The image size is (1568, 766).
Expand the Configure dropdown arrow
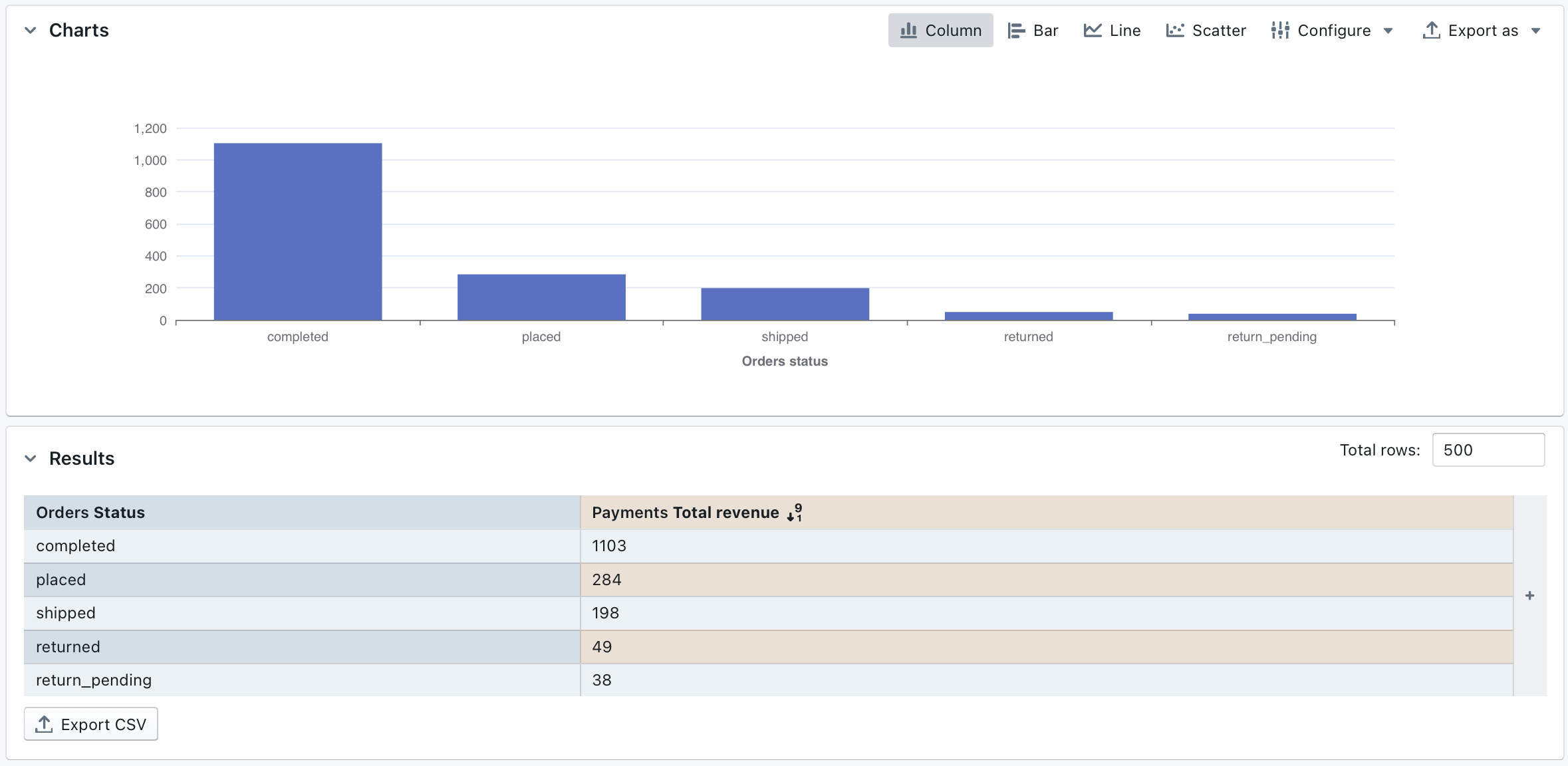point(1388,31)
